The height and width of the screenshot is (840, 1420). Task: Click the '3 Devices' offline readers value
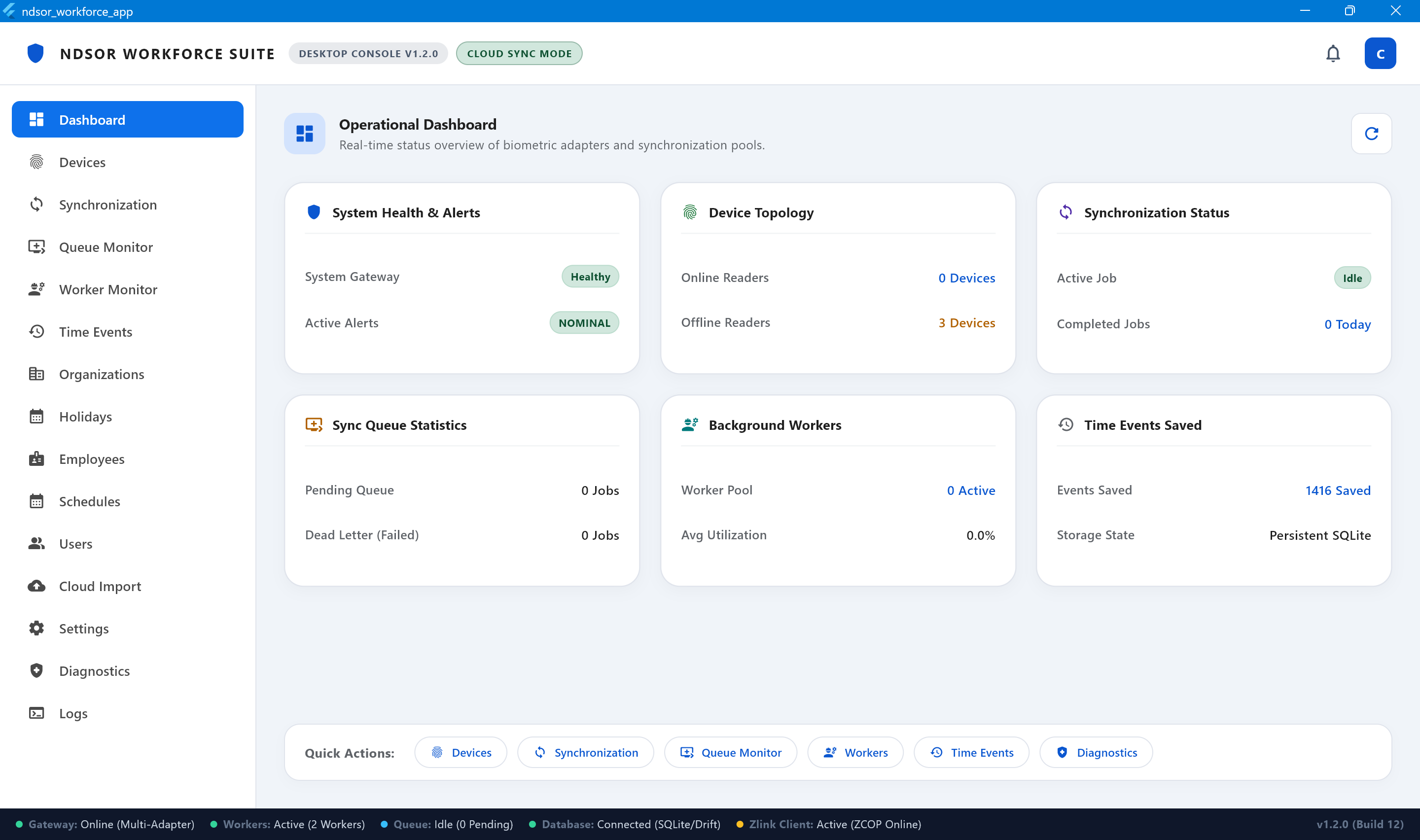[966, 323]
